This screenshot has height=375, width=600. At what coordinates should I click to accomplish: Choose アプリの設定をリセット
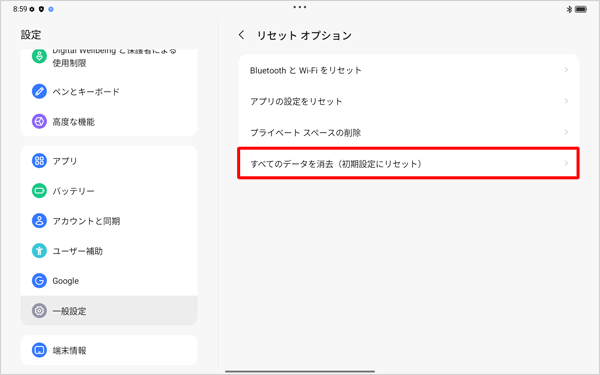click(x=409, y=101)
